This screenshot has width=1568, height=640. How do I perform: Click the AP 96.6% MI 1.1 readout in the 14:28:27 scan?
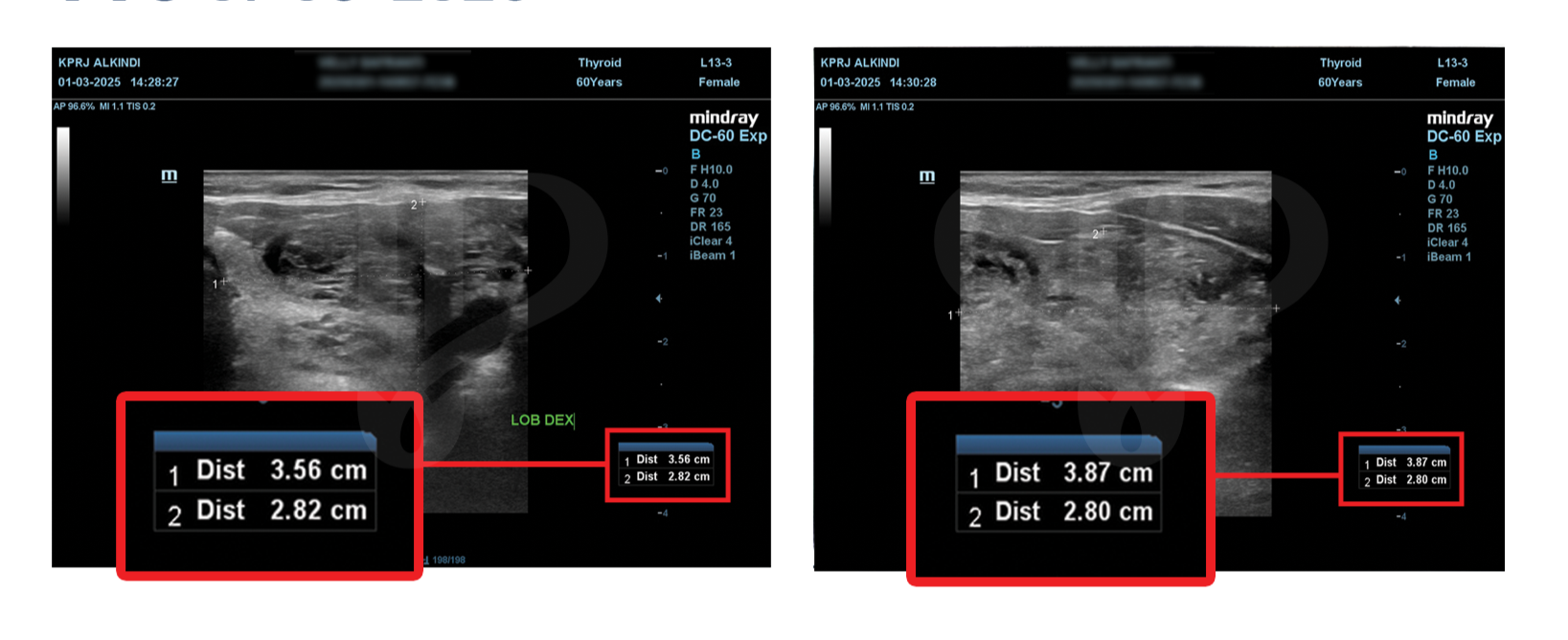[x=104, y=106]
